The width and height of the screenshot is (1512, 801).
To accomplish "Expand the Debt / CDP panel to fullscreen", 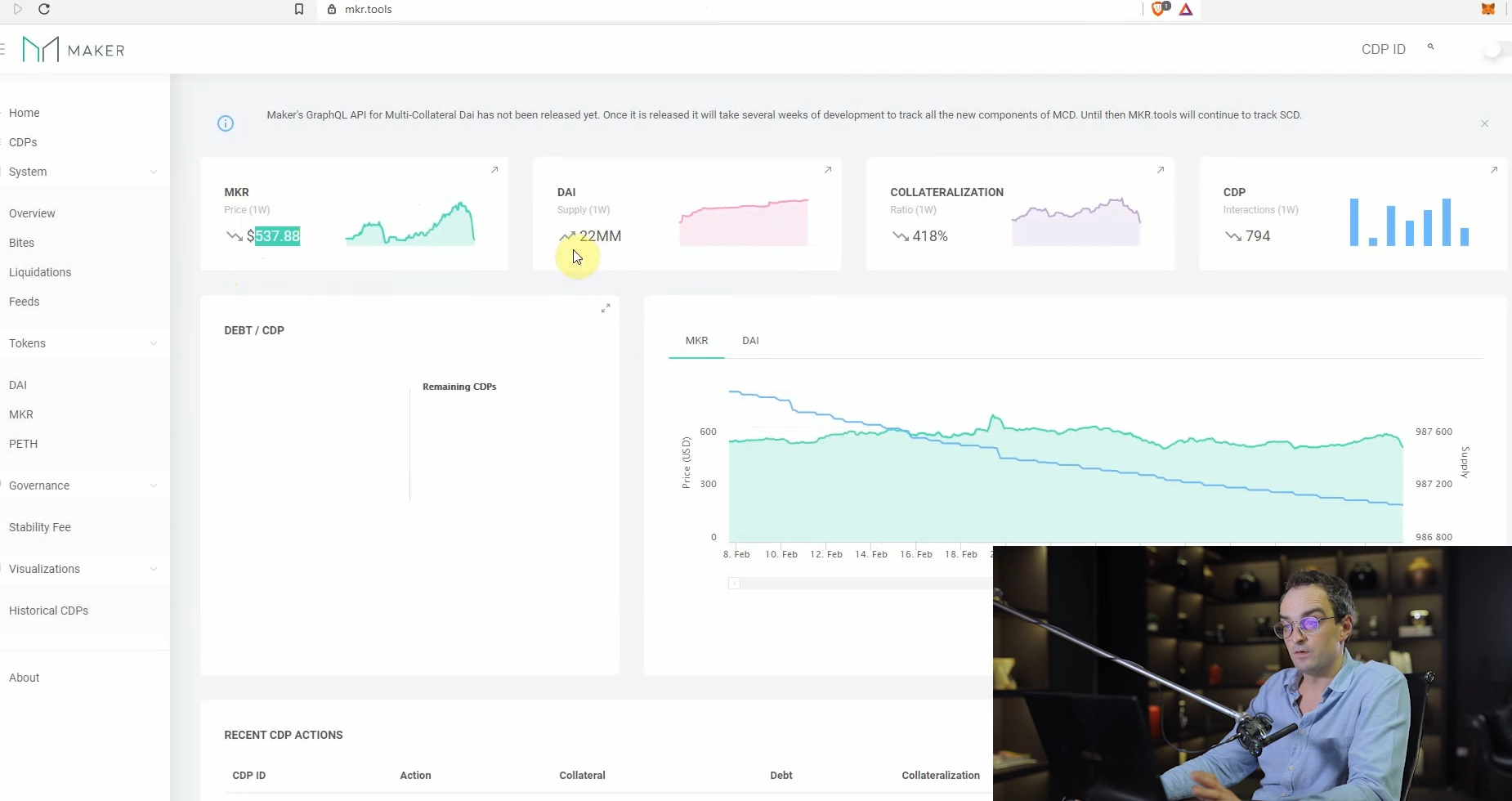I will pyautogui.click(x=606, y=308).
